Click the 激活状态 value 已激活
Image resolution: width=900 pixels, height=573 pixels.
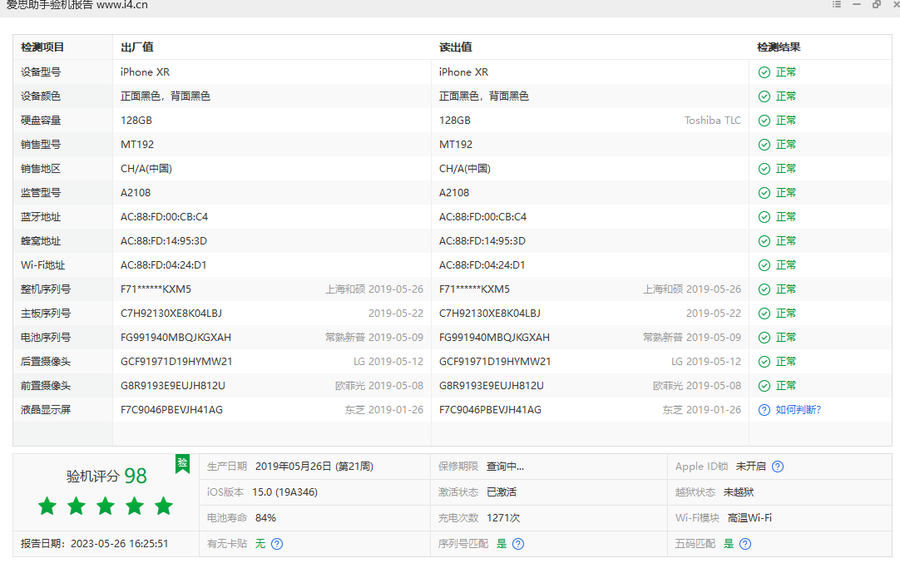click(502, 492)
